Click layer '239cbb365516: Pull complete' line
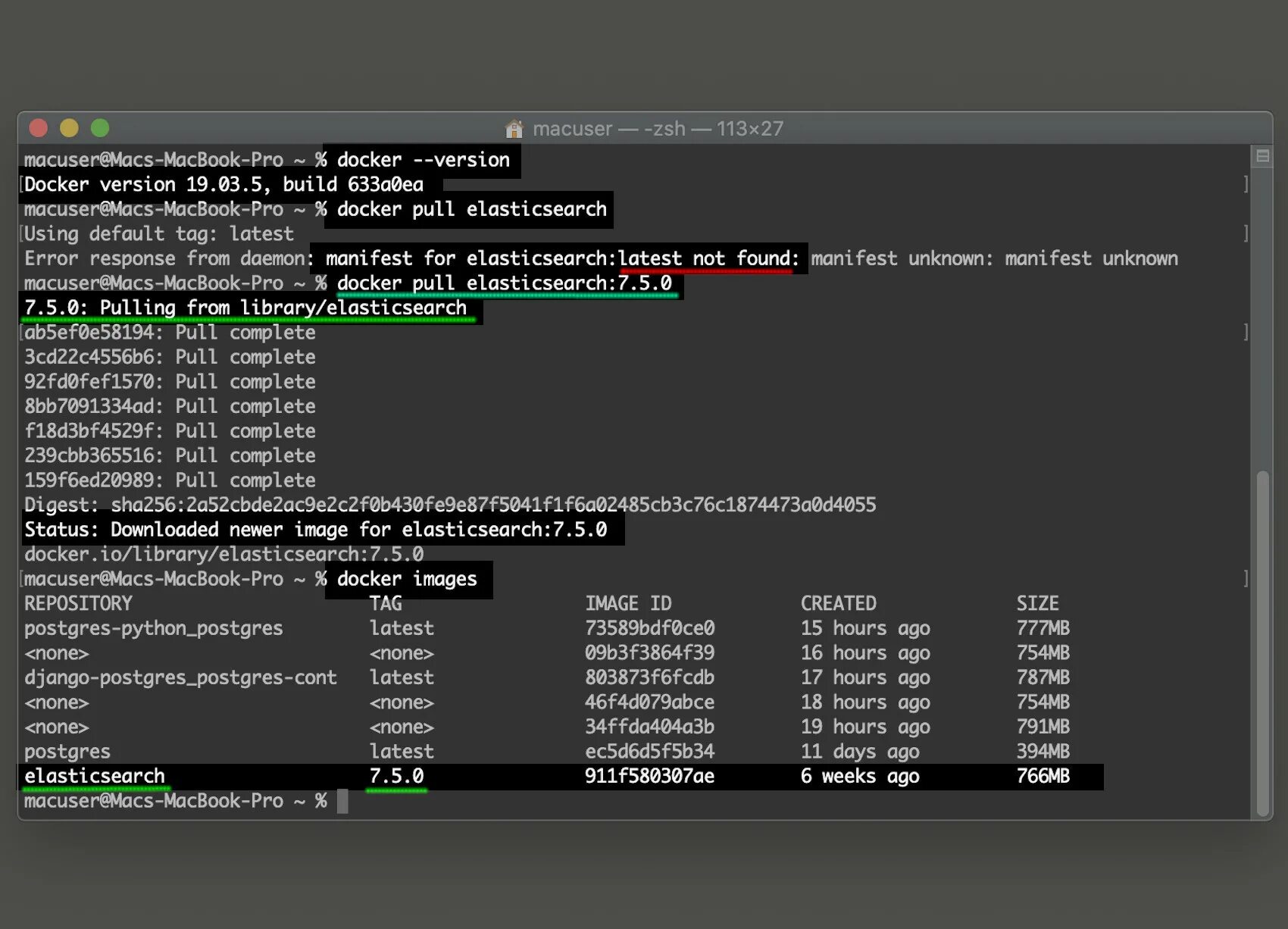 click(170, 455)
